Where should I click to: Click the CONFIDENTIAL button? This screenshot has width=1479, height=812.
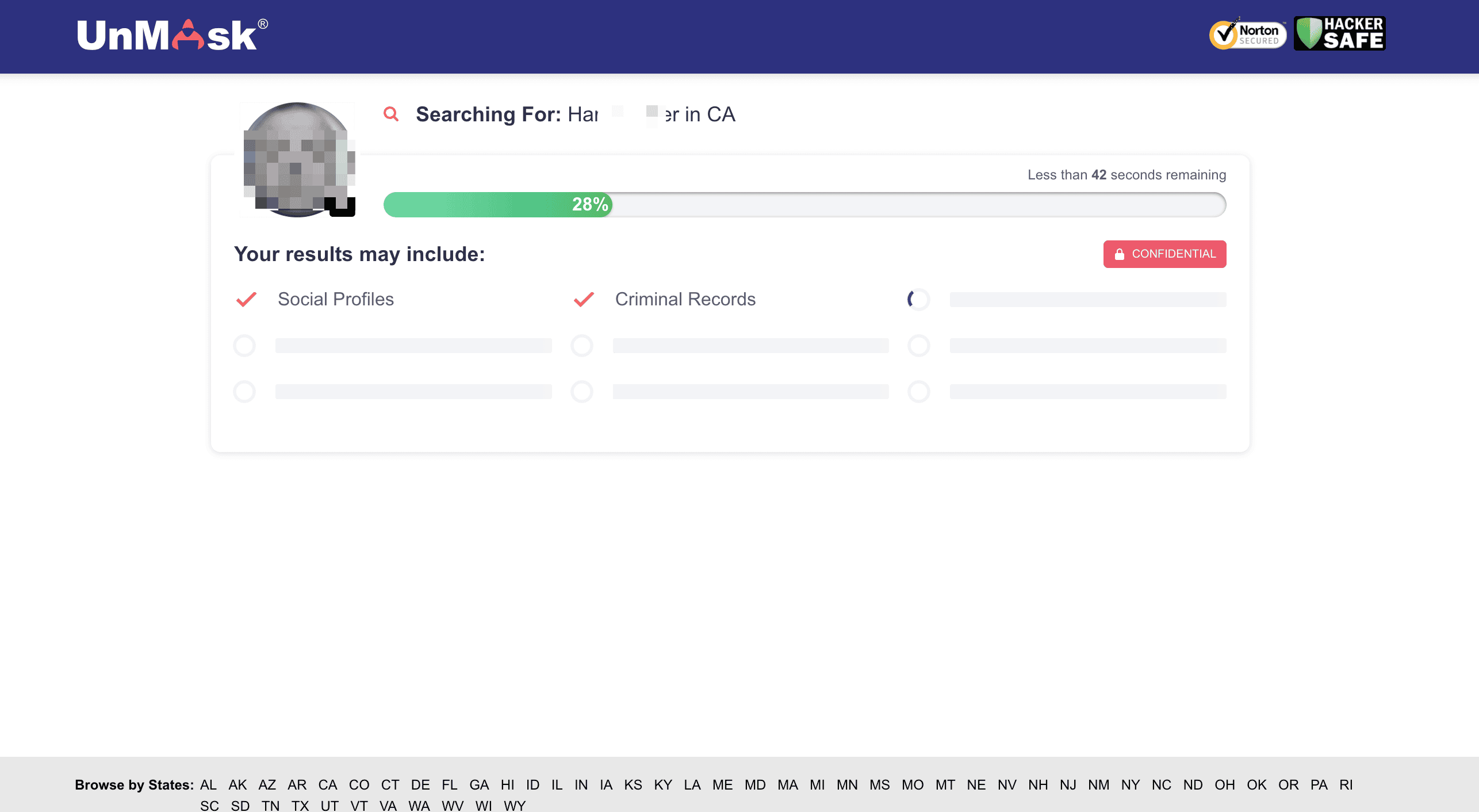pyautogui.click(x=1164, y=254)
